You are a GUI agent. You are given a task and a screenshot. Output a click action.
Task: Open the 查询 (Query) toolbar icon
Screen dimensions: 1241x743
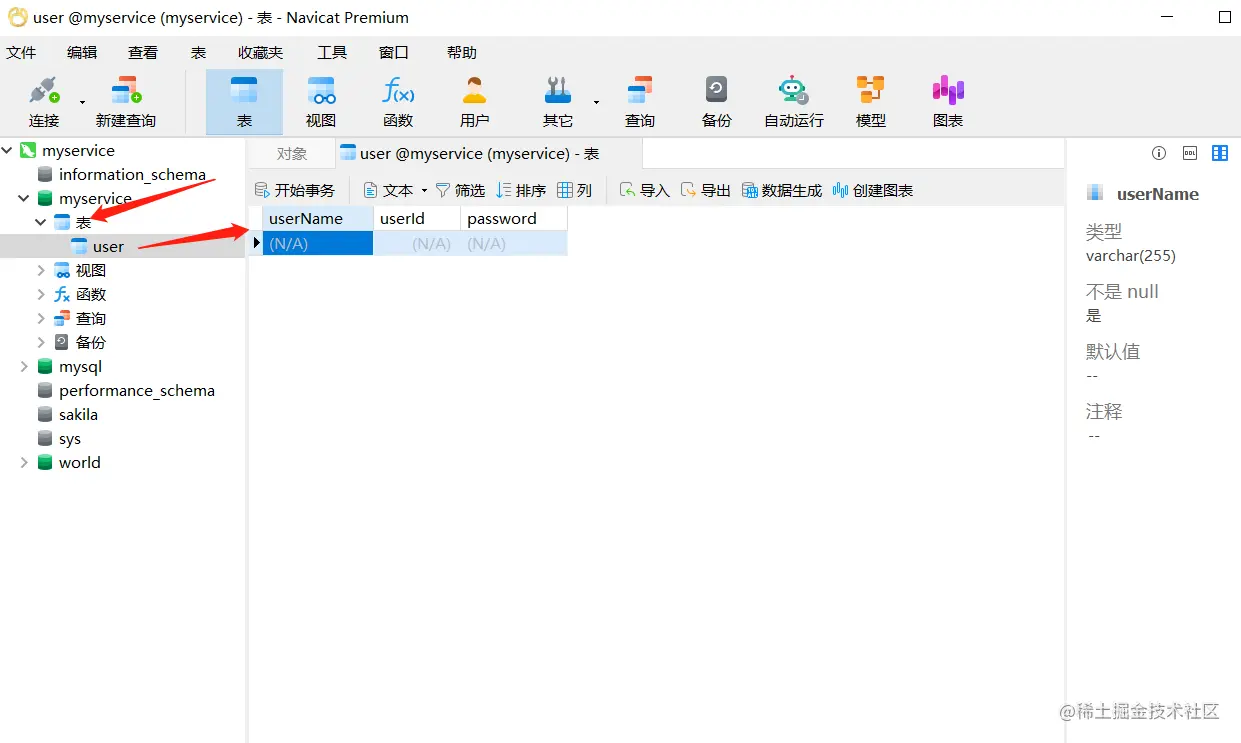pos(639,100)
